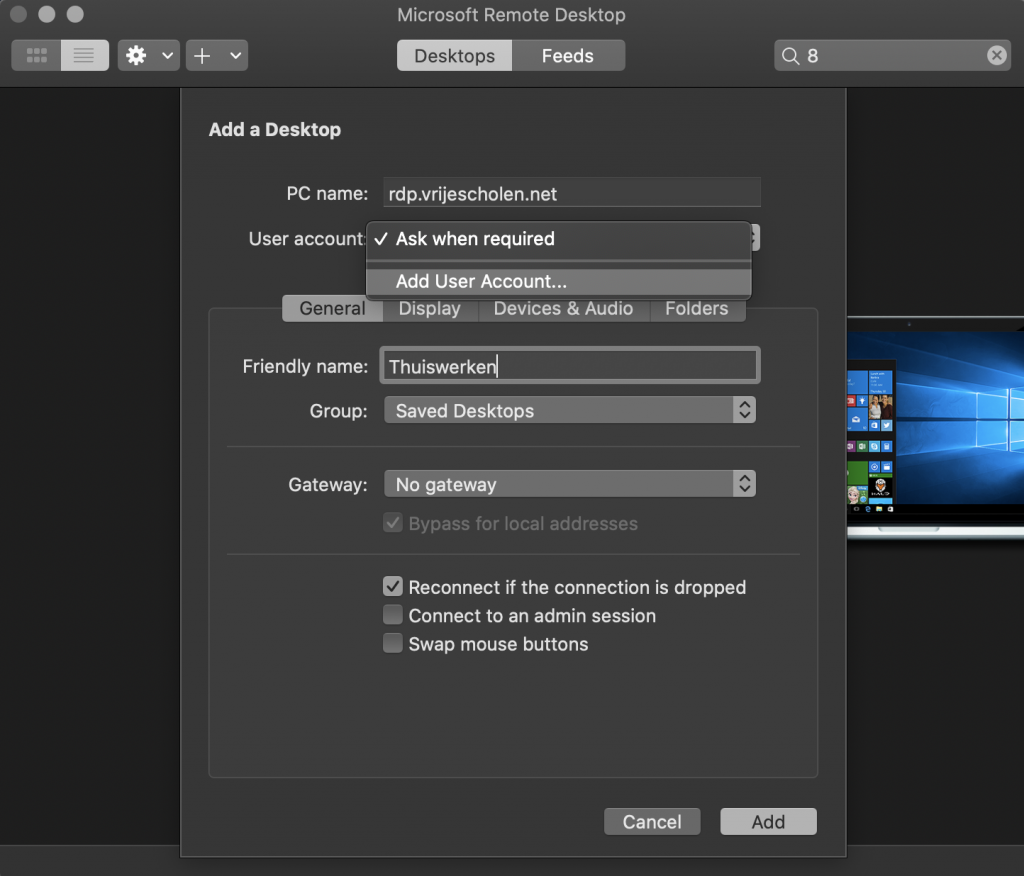Select the Windows desktop thumbnail
Image resolution: width=1024 pixels, height=876 pixels.
(x=935, y=427)
